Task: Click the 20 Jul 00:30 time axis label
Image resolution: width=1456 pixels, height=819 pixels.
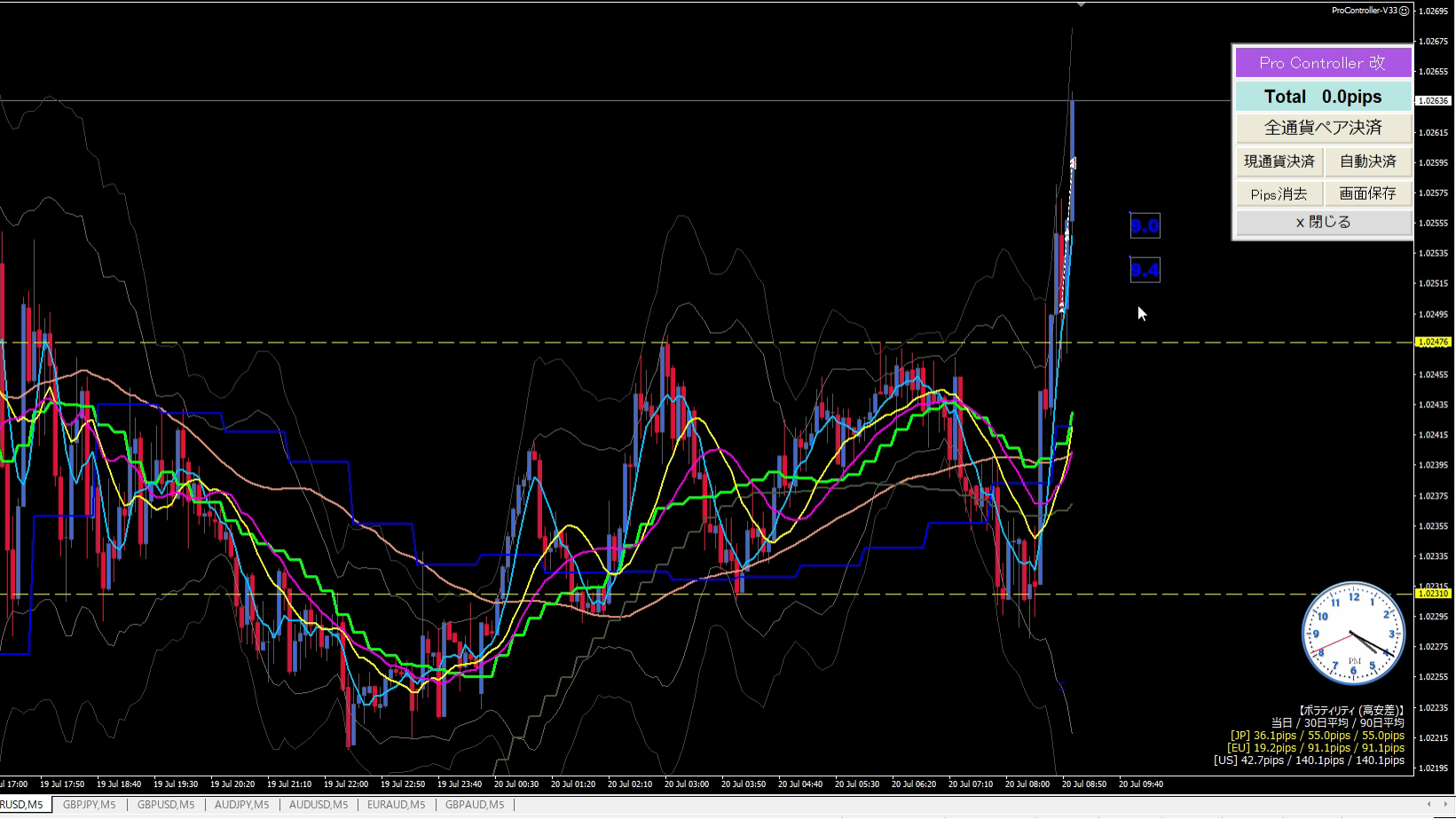Action: (x=516, y=784)
